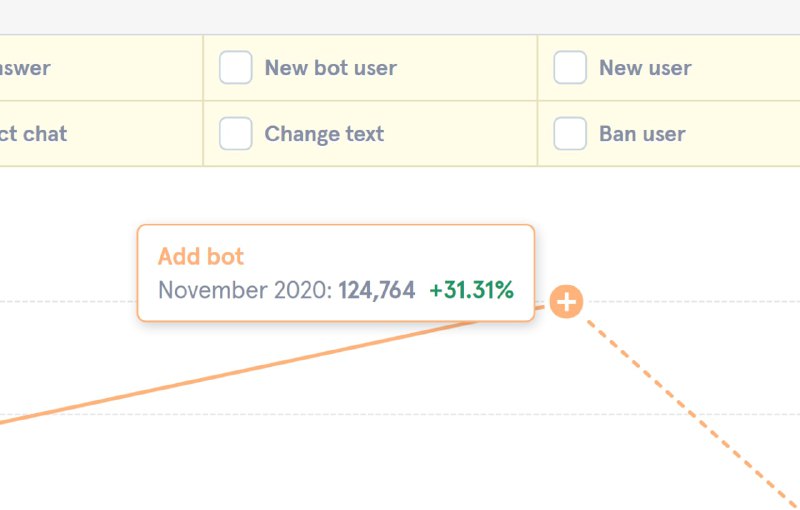This screenshot has width=800, height=510.
Task: Check the "Ban user" checkbox
Action: [x=570, y=134]
